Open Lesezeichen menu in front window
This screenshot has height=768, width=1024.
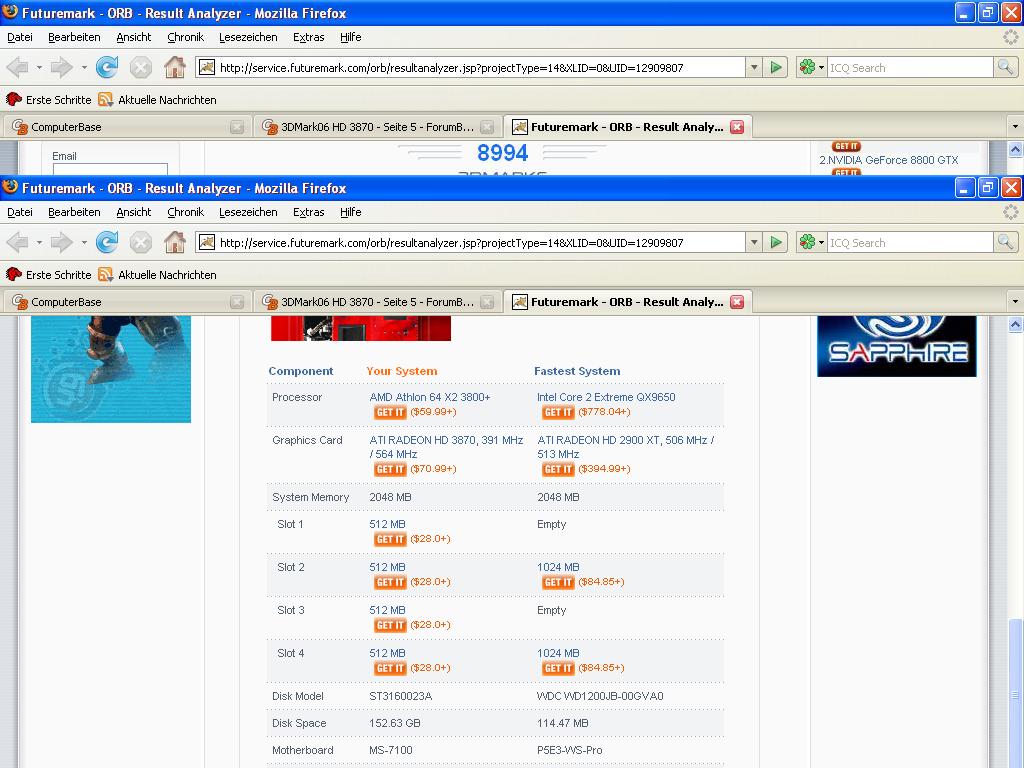[248, 212]
